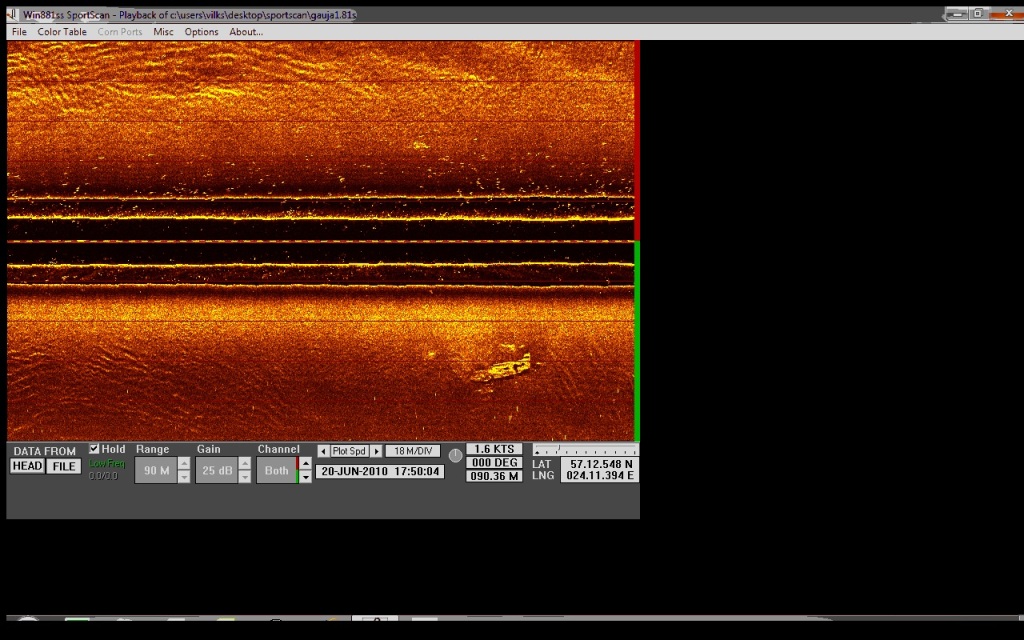Viewport: 1024px width, 640px height.
Task: Open the Options menu
Action: coord(201,32)
